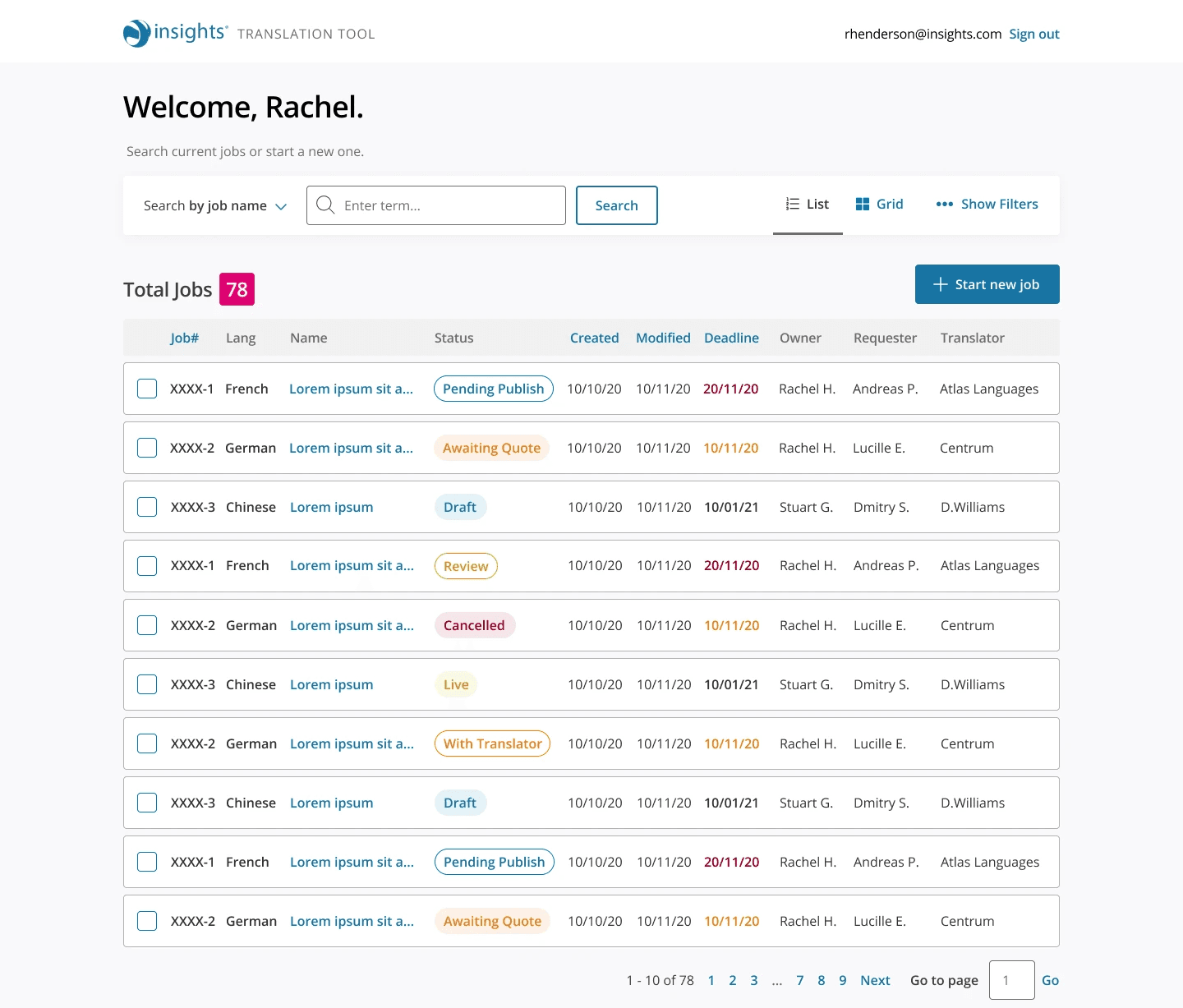Click the magnifier icon in the search field
This screenshot has width=1183, height=1008.
[325, 205]
